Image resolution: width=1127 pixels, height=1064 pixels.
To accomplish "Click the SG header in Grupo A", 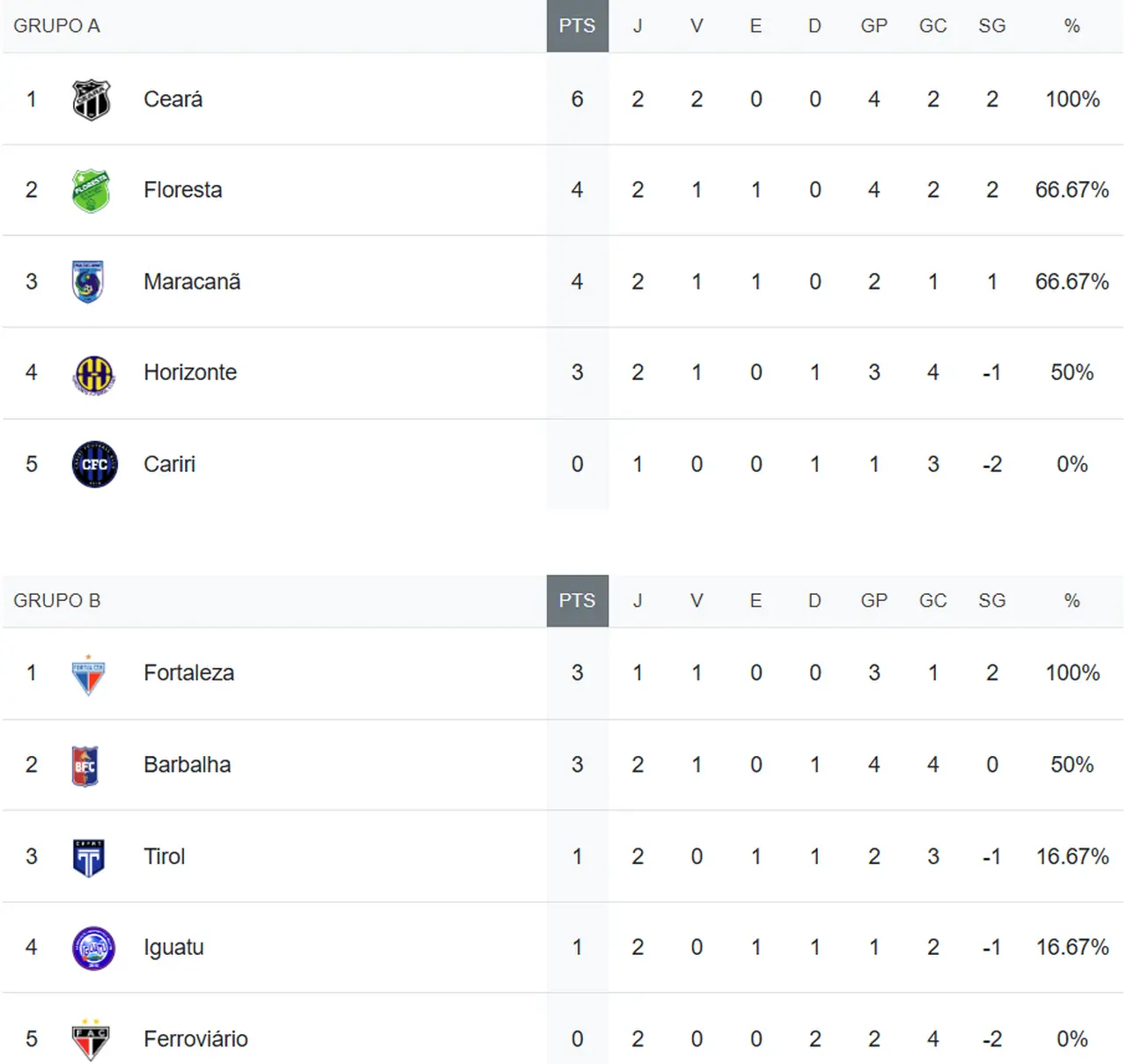I will point(991,26).
